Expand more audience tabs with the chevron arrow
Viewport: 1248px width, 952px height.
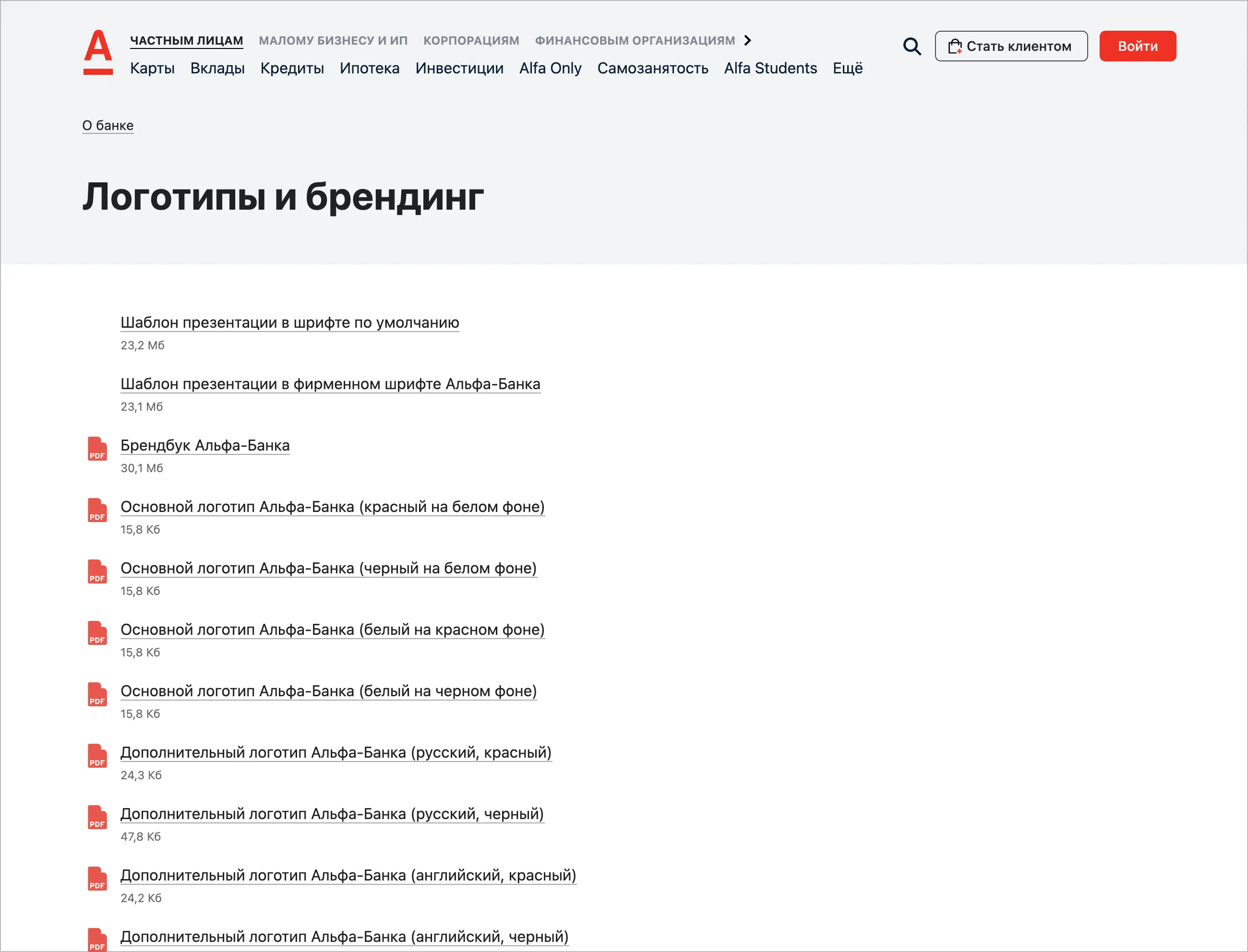click(747, 40)
